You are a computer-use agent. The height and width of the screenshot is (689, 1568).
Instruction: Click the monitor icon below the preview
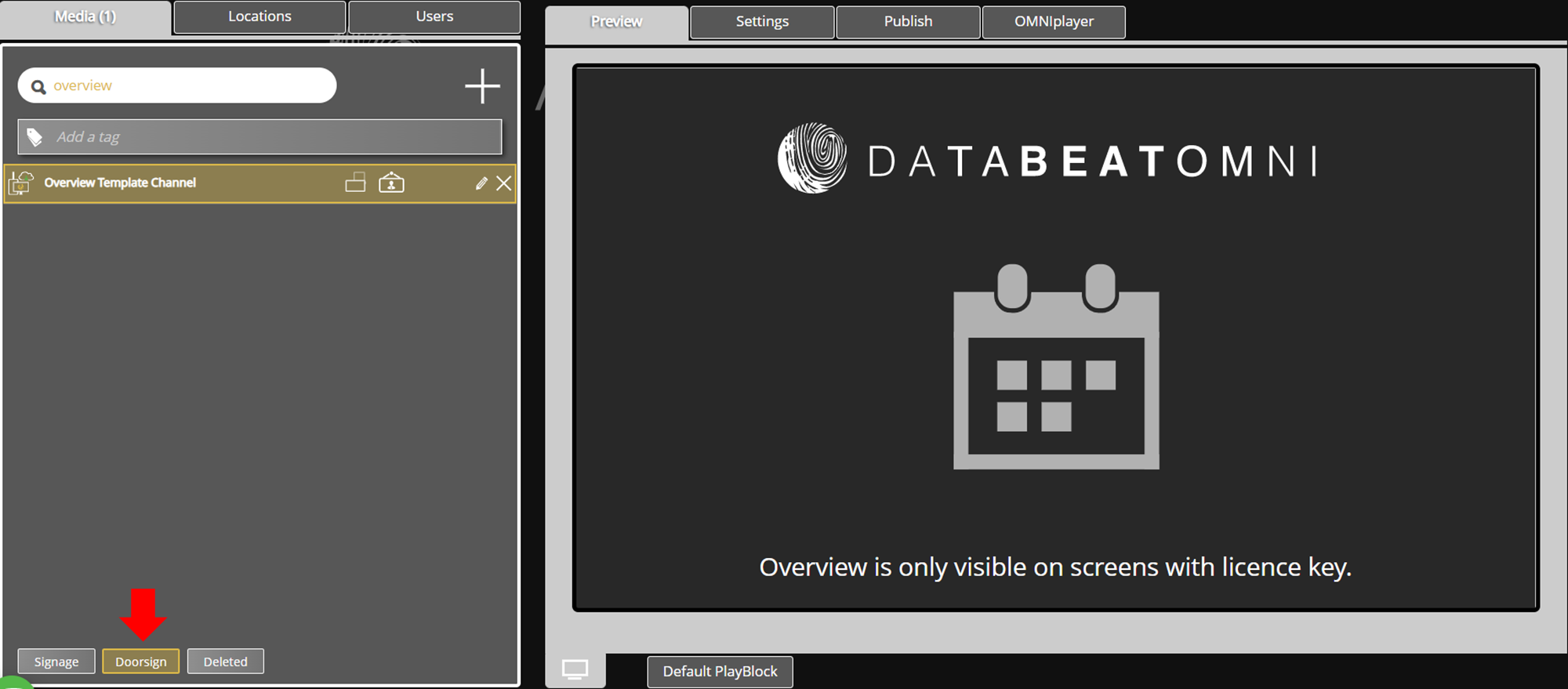(x=575, y=670)
